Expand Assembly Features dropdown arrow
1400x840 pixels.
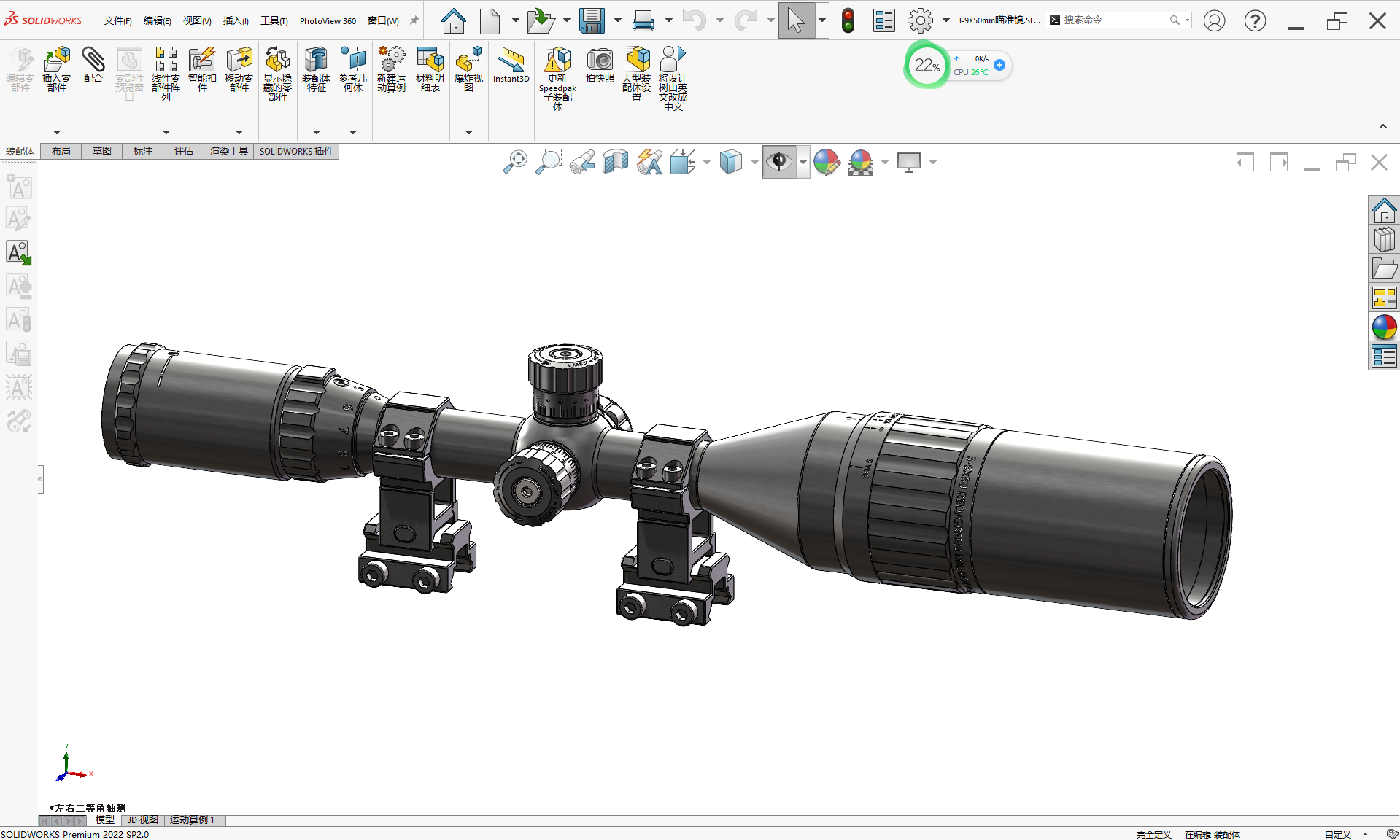tap(317, 132)
